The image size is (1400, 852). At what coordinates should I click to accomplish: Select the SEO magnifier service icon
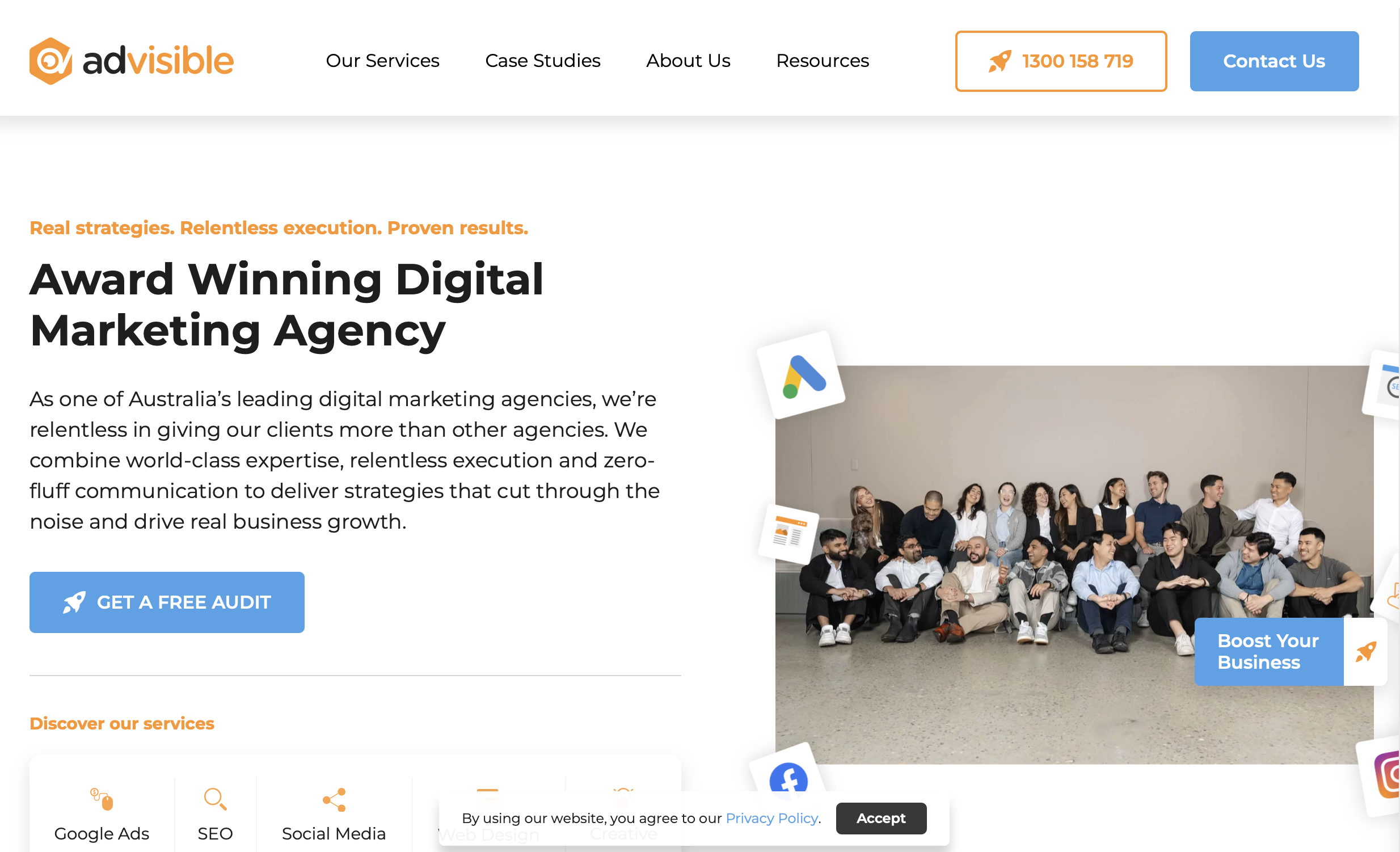pos(215,799)
